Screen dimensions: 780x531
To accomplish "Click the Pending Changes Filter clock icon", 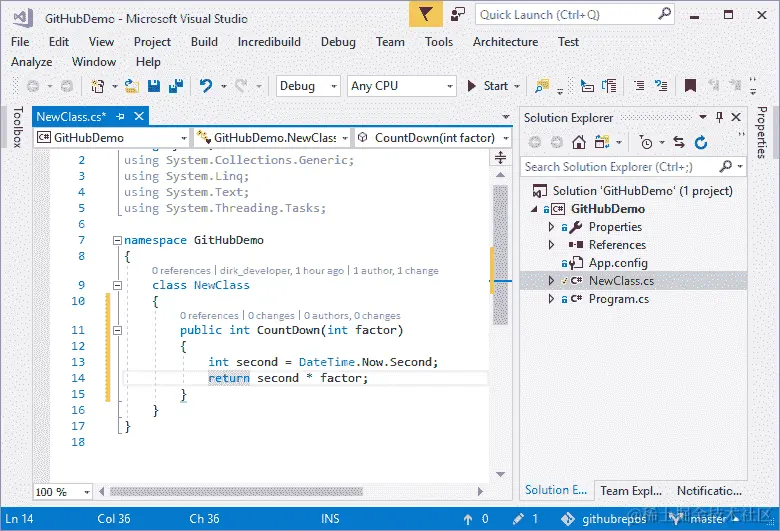I will tap(646, 143).
